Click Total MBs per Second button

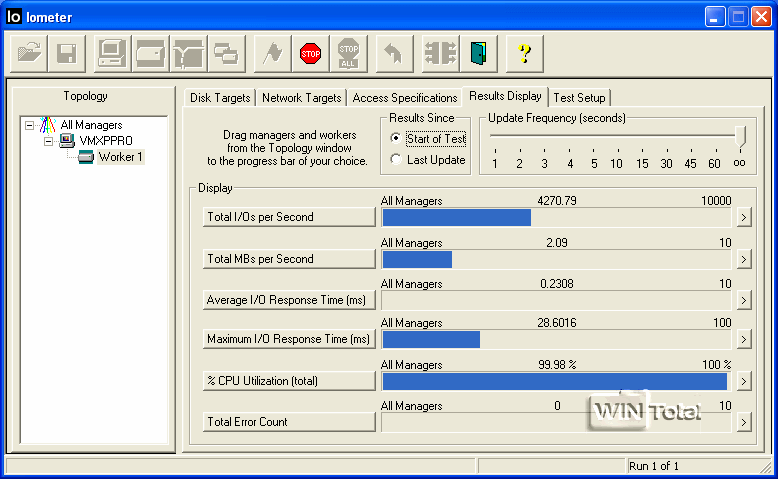289,259
